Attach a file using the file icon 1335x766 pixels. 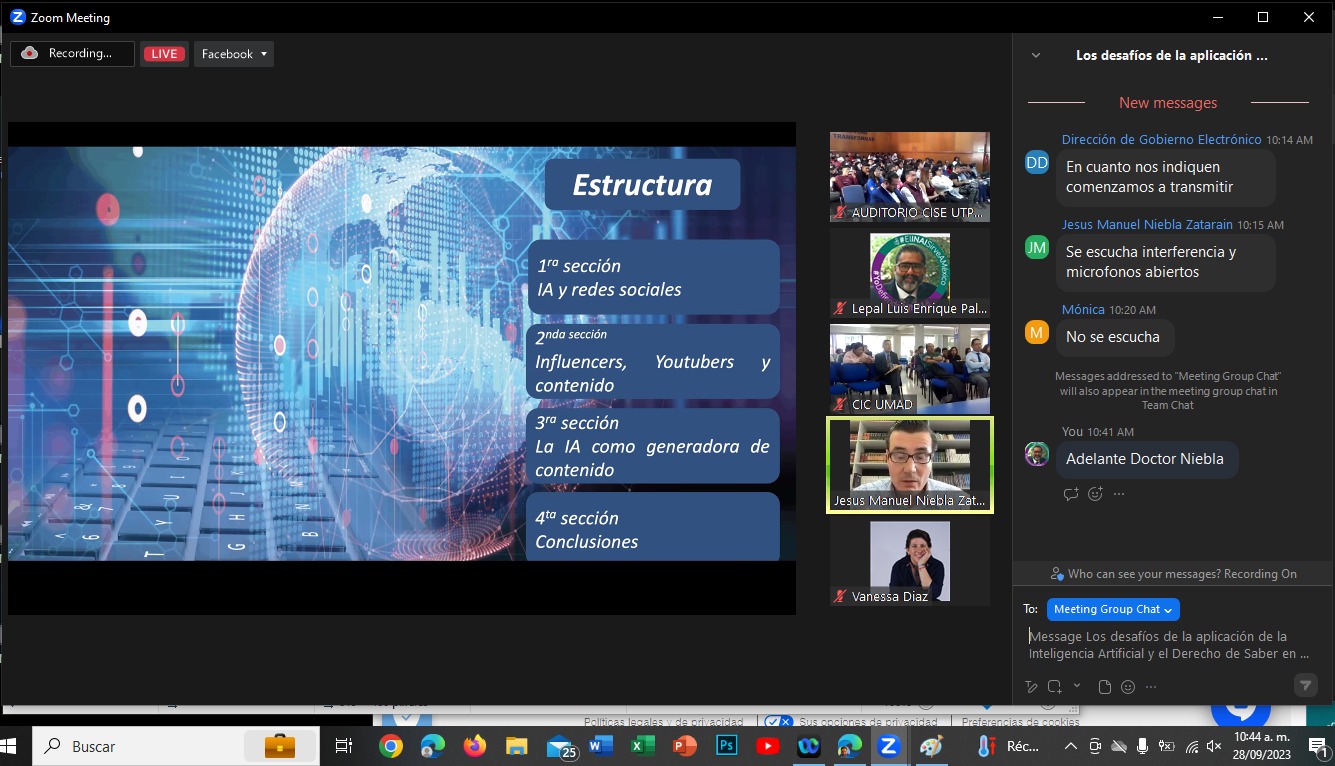tap(1104, 687)
